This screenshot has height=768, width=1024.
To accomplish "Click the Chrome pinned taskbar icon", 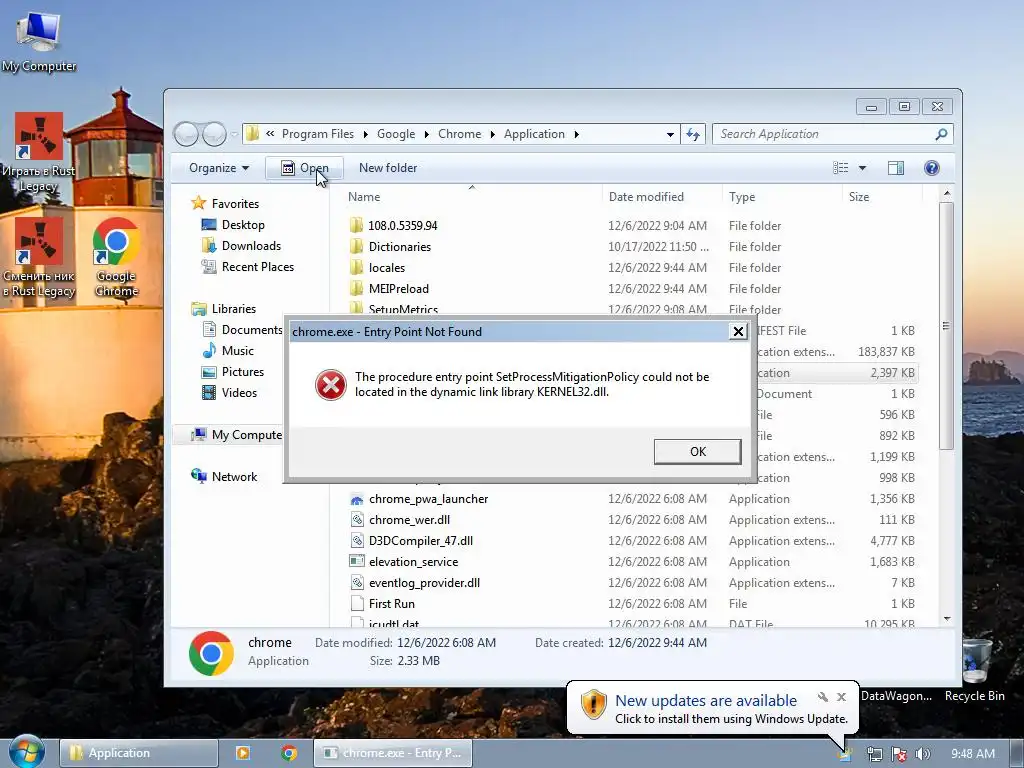I will tap(289, 753).
